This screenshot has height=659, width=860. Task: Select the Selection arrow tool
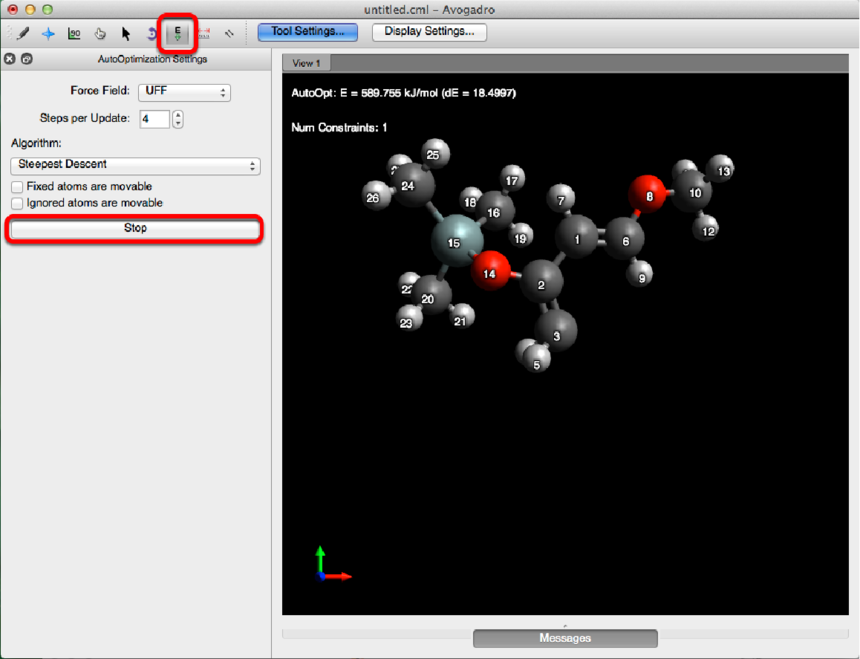pyautogui.click(x=126, y=33)
